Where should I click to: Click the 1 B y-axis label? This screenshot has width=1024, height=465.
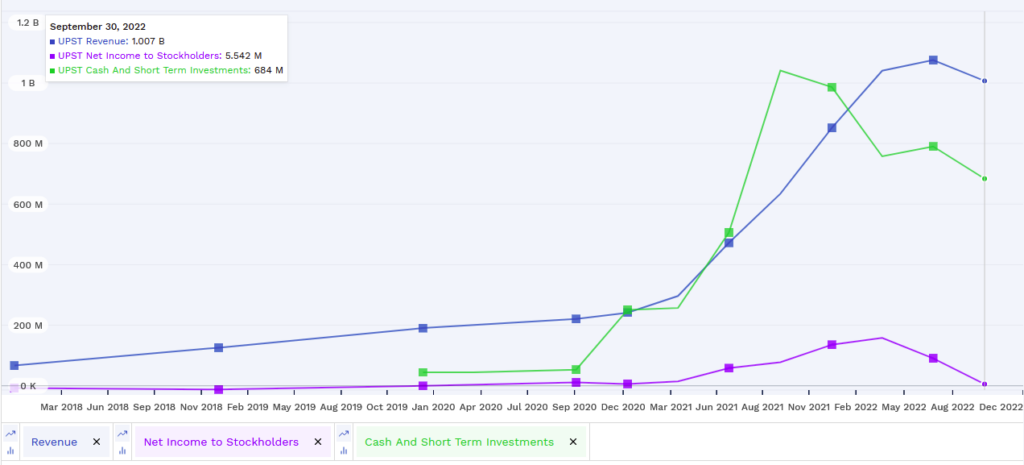pos(27,84)
